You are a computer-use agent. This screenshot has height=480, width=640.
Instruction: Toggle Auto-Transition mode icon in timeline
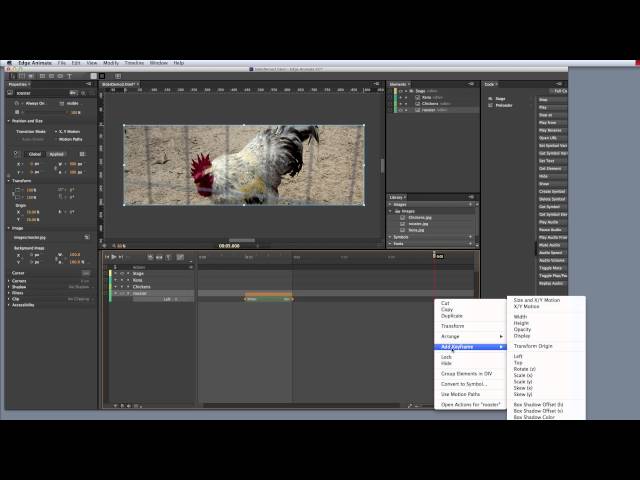click(159, 257)
